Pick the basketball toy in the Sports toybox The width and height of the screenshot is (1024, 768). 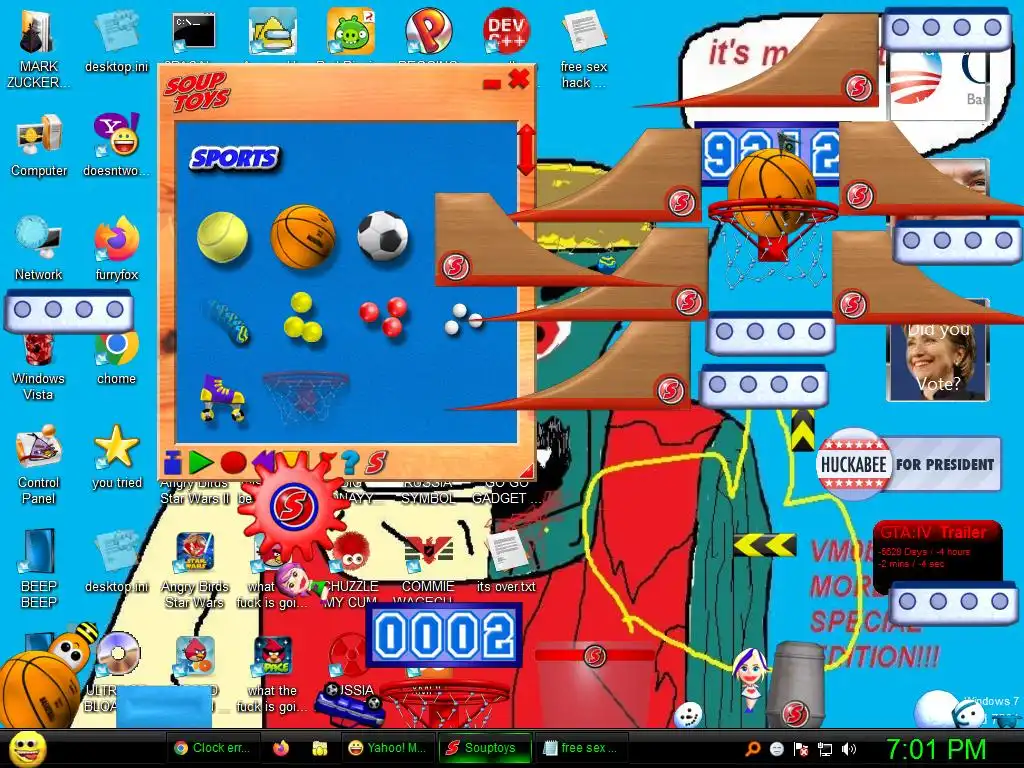click(x=302, y=236)
